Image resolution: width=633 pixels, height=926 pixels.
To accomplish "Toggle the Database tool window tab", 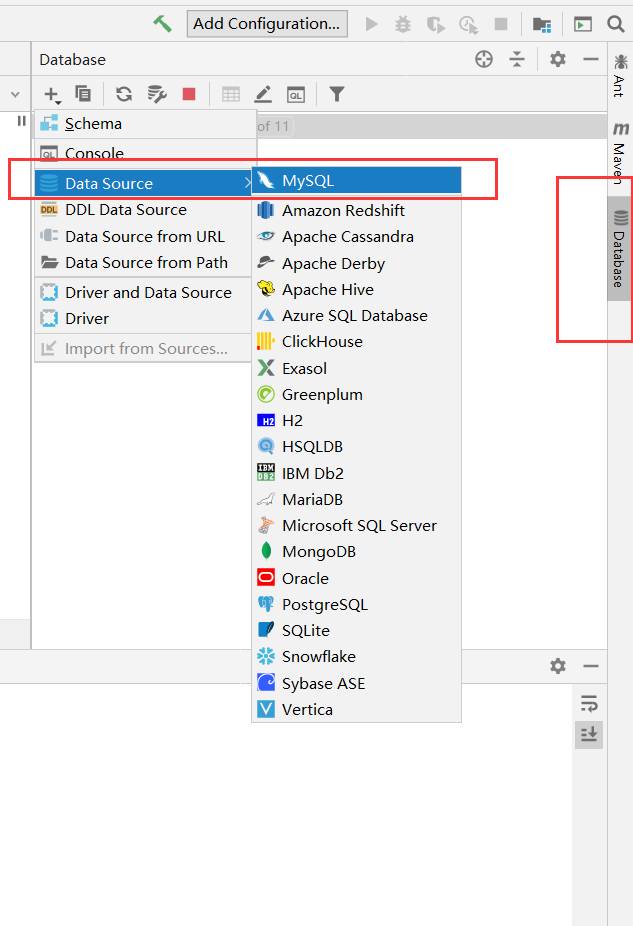I will pos(619,249).
